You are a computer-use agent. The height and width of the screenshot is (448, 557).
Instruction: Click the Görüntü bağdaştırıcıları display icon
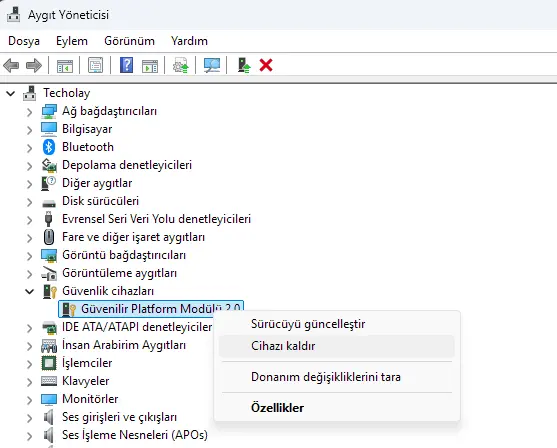[49, 255]
